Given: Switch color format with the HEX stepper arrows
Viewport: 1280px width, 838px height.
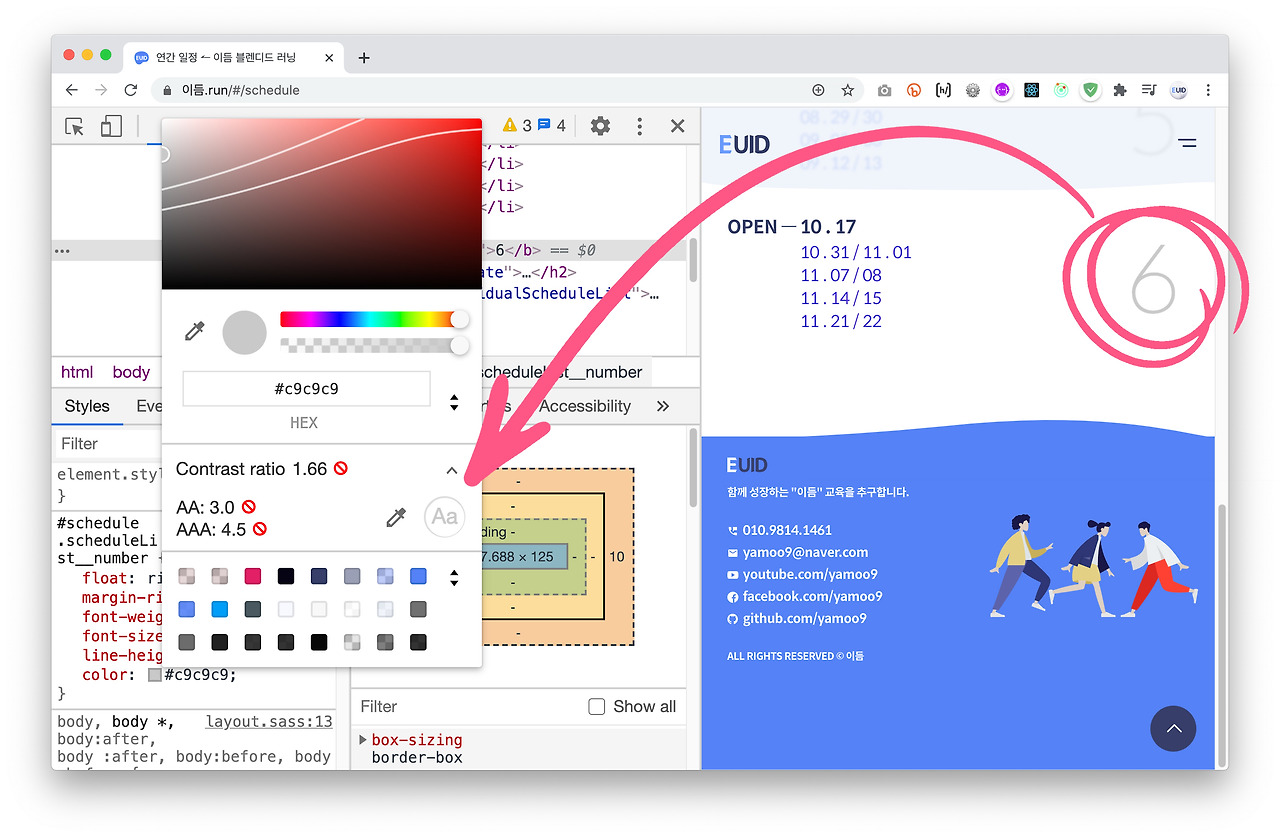Looking at the screenshot, I should click(454, 402).
